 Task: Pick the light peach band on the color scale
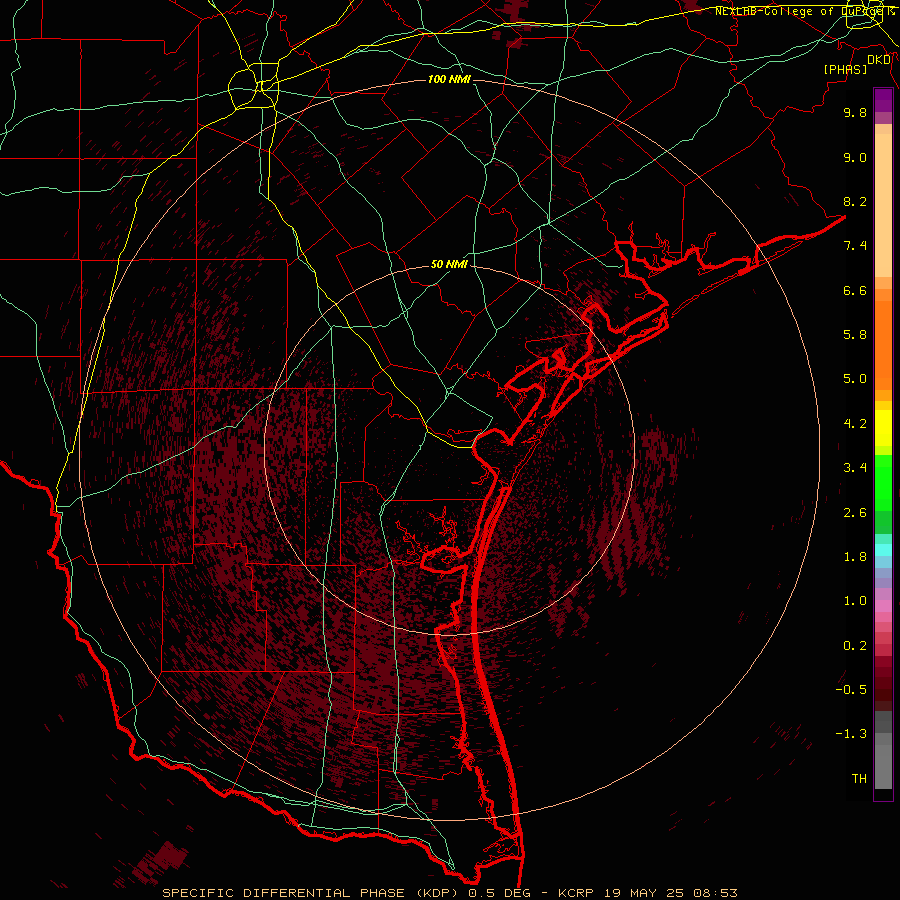click(x=883, y=205)
